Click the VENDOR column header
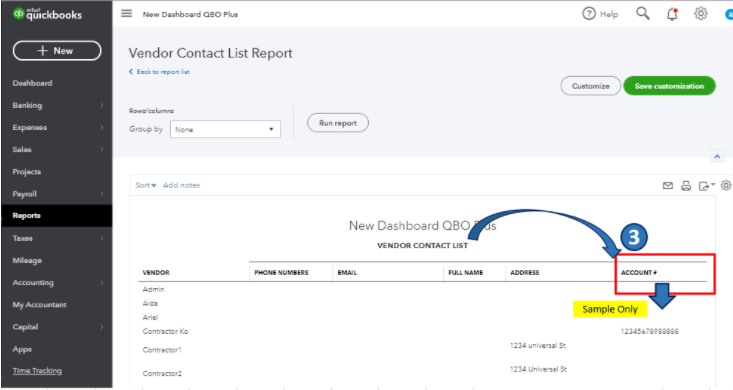The height and width of the screenshot is (390, 733). [x=156, y=273]
